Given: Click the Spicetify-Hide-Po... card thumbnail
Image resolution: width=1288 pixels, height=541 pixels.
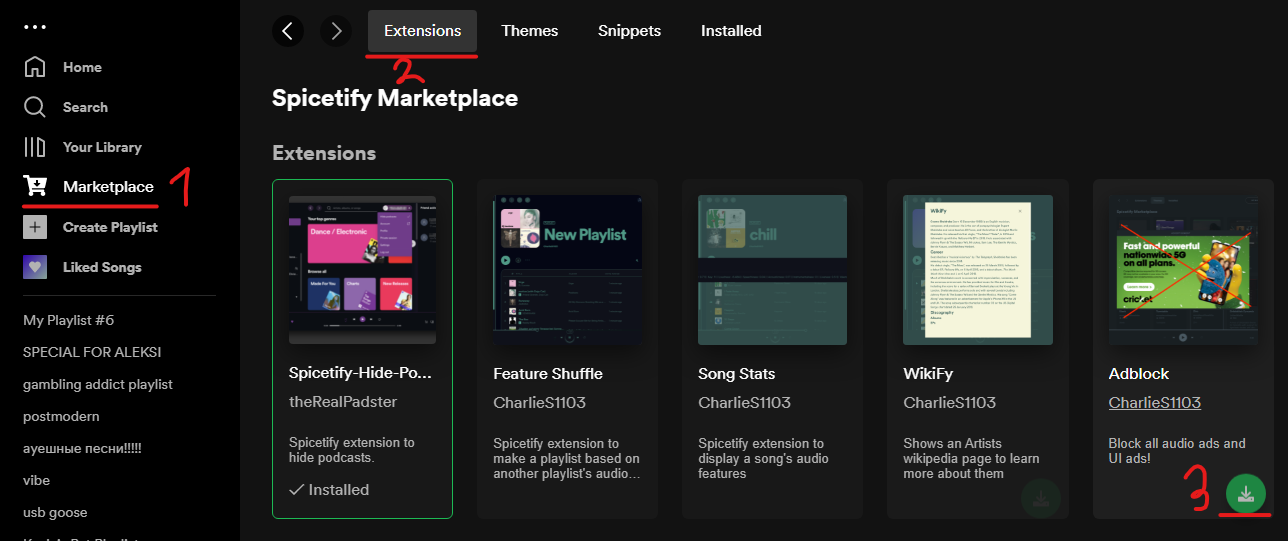Looking at the screenshot, I should pos(362,269).
